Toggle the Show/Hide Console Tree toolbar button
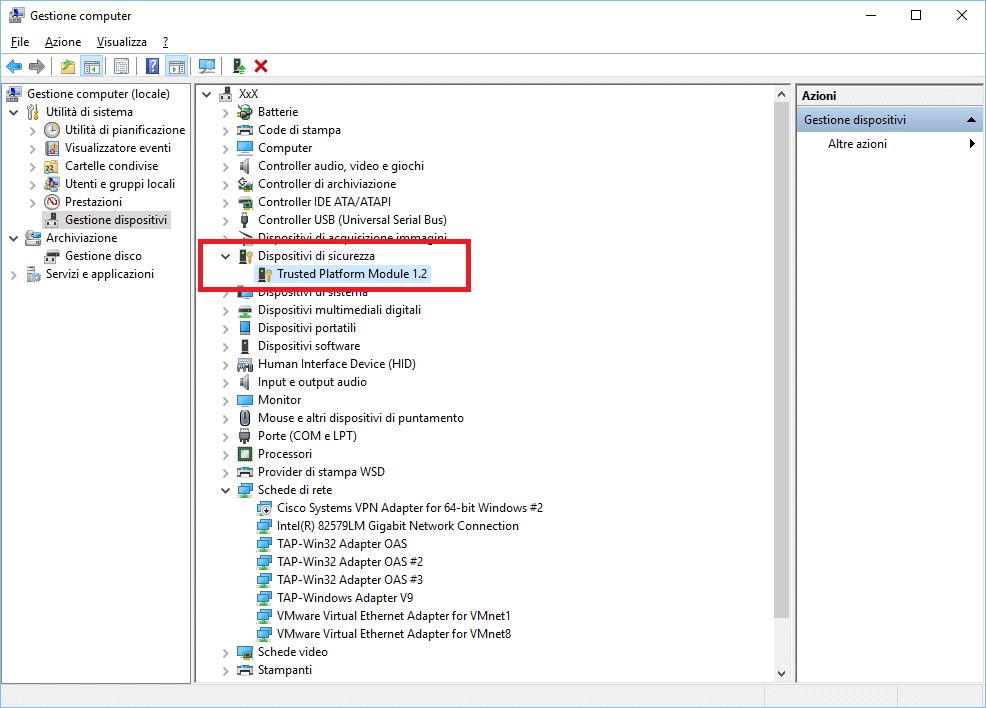Image resolution: width=986 pixels, height=708 pixels. coord(92,66)
